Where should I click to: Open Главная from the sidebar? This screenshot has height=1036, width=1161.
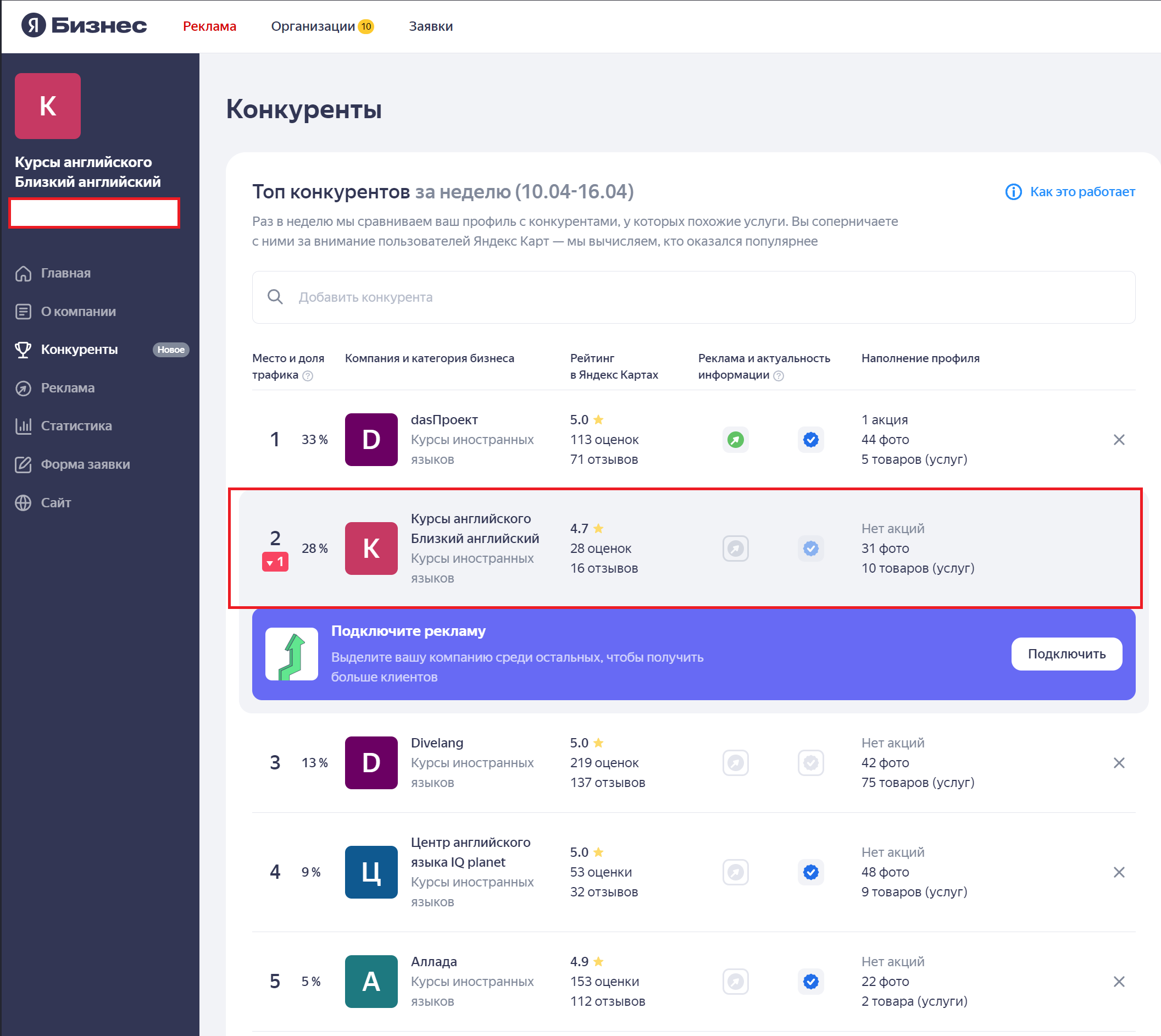tap(65, 273)
